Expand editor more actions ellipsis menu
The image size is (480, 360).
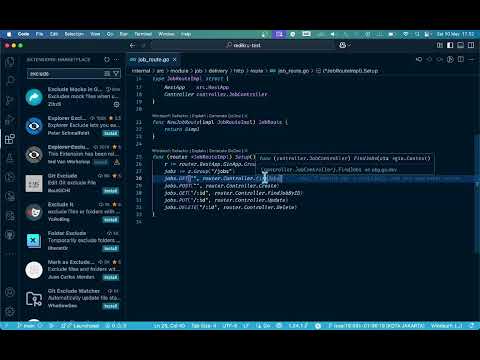[x=471, y=59]
